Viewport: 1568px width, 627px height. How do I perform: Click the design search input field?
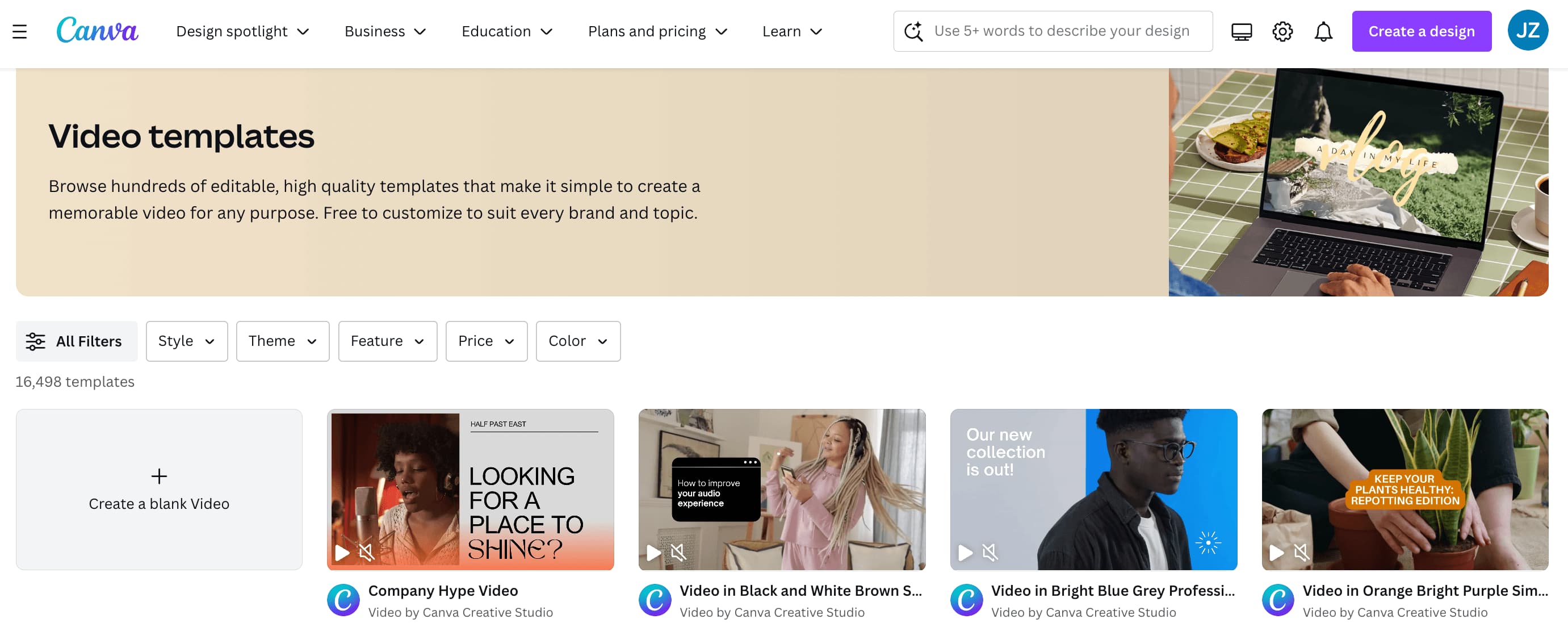point(1053,31)
